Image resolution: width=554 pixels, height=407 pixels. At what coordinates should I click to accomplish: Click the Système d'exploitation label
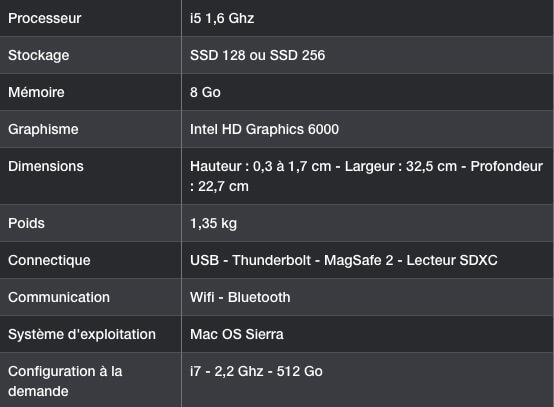coord(82,335)
